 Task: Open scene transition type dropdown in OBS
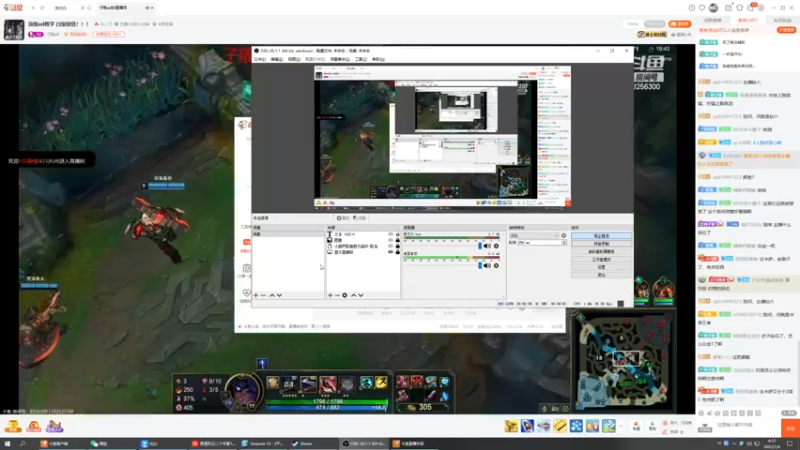[x=534, y=236]
